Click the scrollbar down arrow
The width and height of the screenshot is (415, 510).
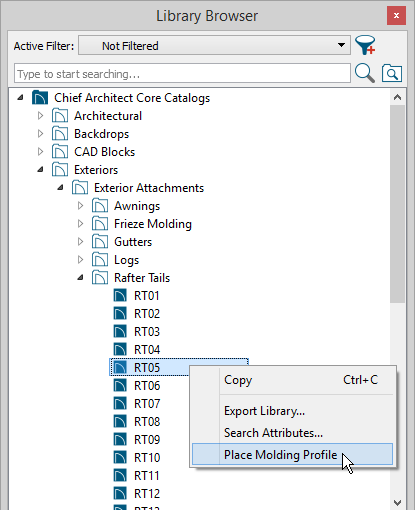(x=397, y=502)
